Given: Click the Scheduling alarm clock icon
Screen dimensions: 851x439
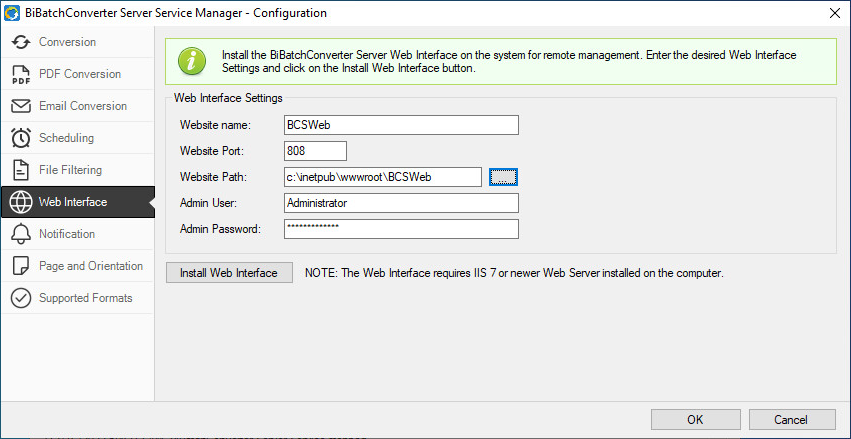Looking at the screenshot, I should click(21, 138).
